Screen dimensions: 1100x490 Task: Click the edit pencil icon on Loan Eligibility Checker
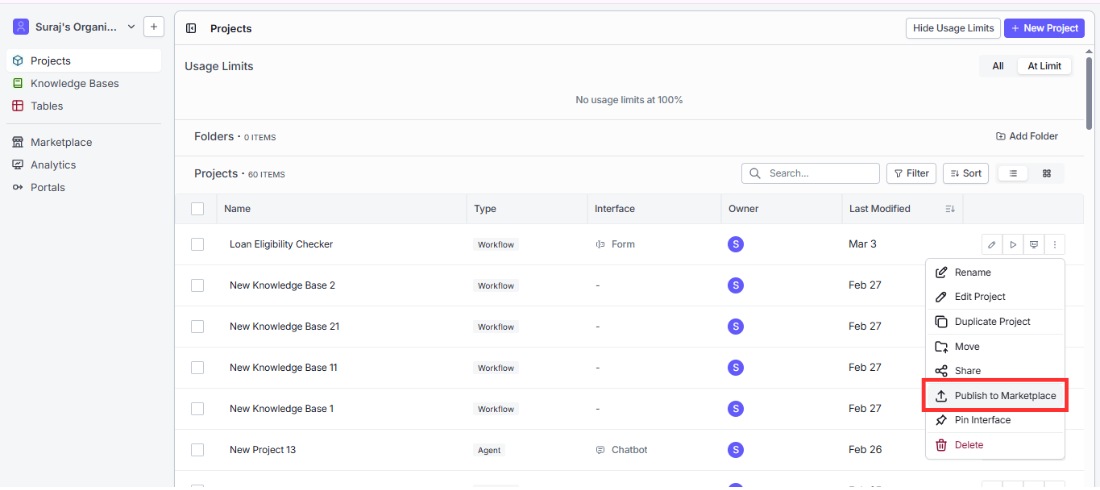pos(991,244)
